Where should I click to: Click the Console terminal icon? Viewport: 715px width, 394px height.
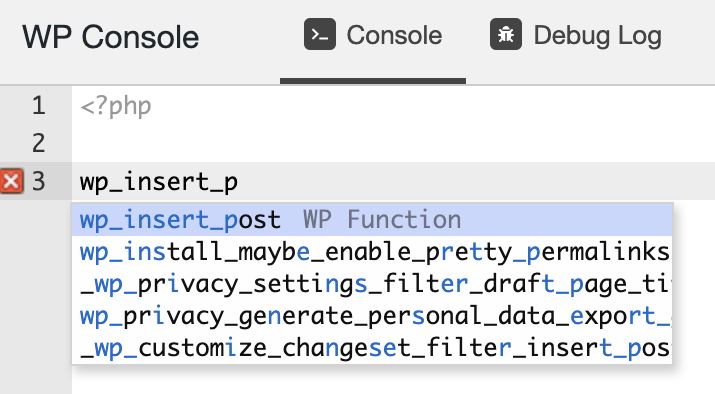point(320,34)
